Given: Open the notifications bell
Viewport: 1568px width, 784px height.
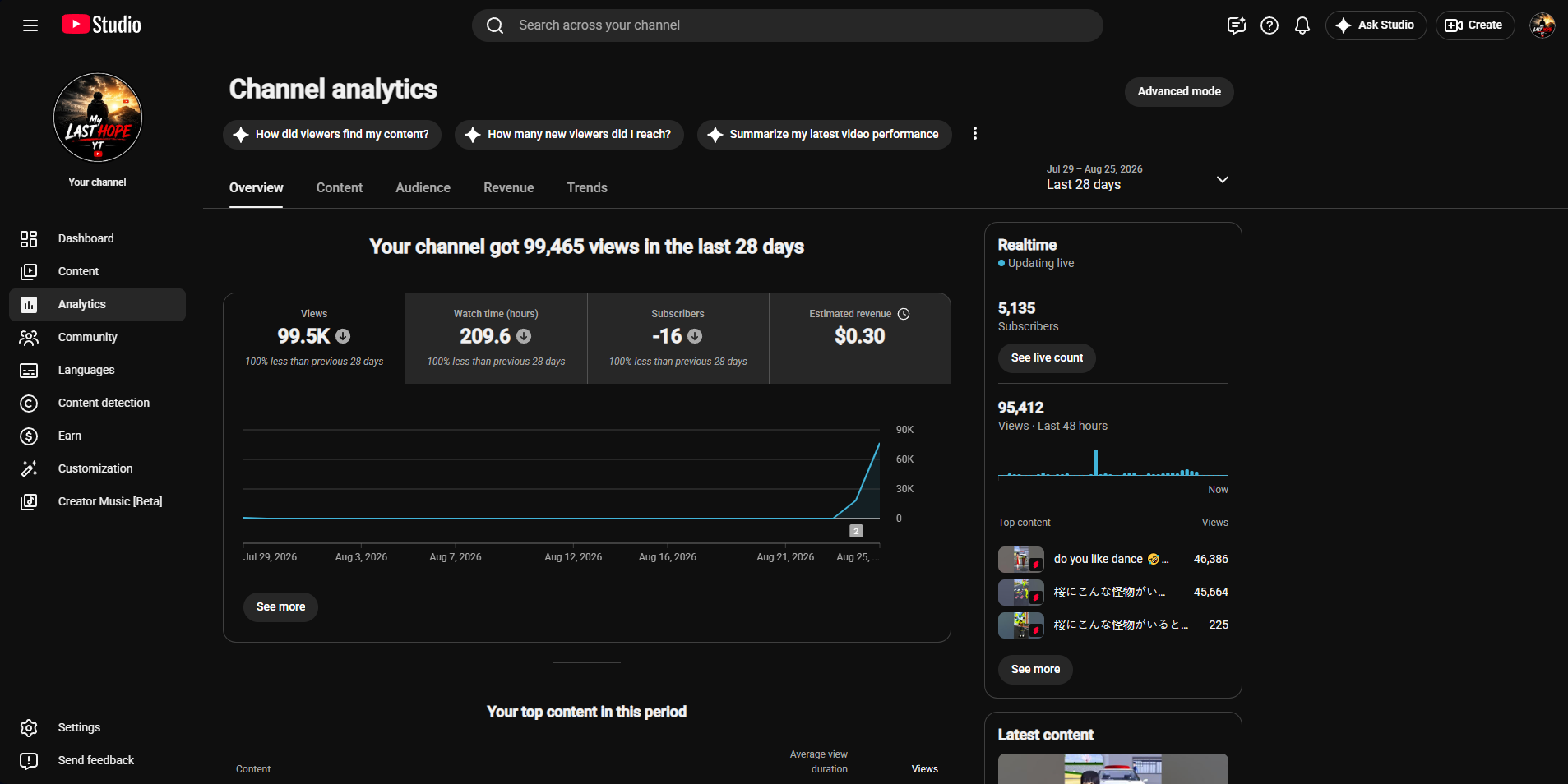Looking at the screenshot, I should point(1302,25).
